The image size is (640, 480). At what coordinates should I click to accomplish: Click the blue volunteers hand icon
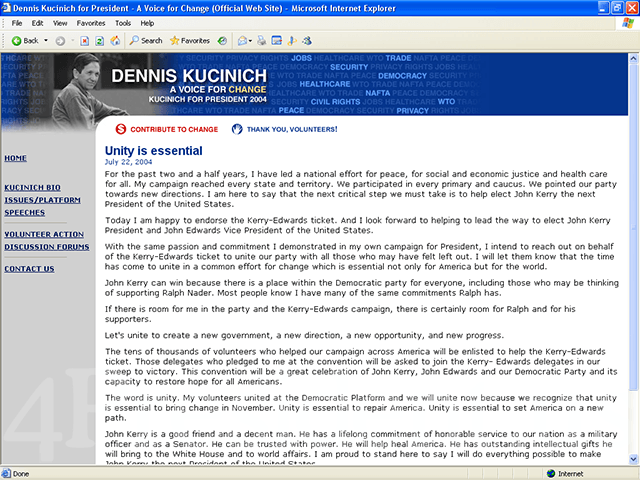point(237,129)
